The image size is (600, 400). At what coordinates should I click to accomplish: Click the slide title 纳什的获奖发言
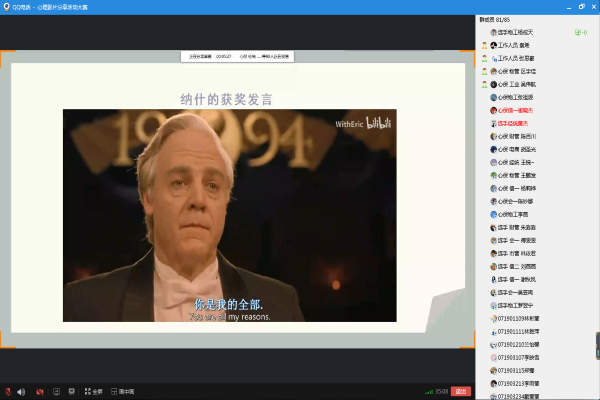click(x=227, y=100)
